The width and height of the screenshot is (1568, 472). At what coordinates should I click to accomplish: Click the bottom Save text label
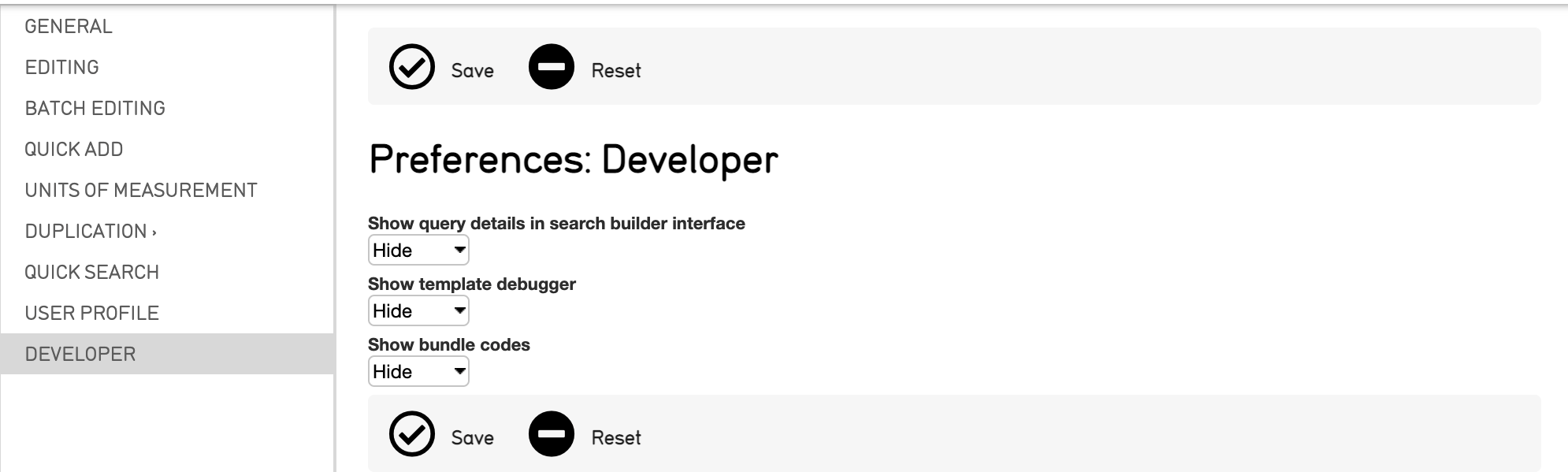pyautogui.click(x=473, y=438)
